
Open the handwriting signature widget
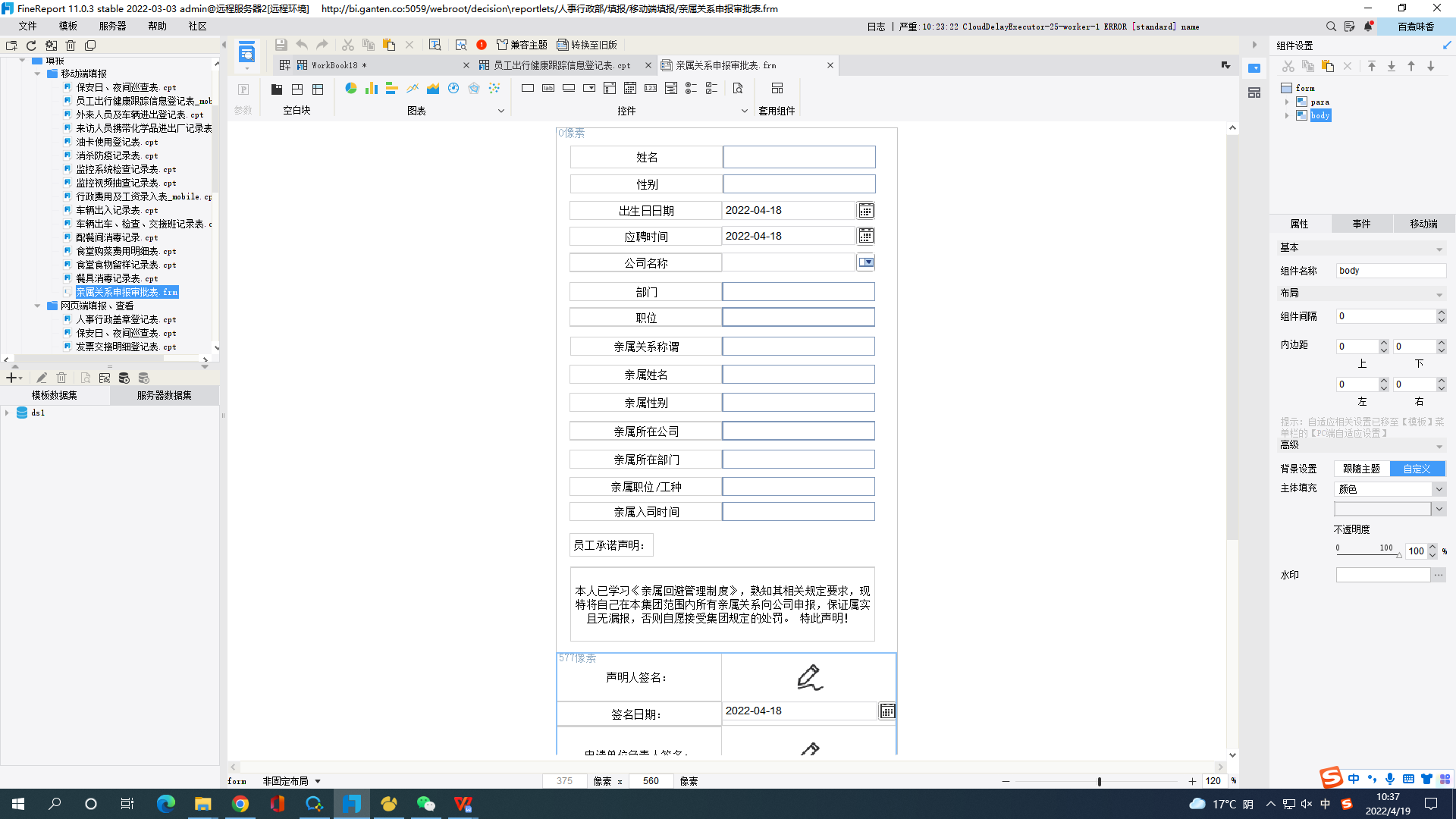[809, 677]
